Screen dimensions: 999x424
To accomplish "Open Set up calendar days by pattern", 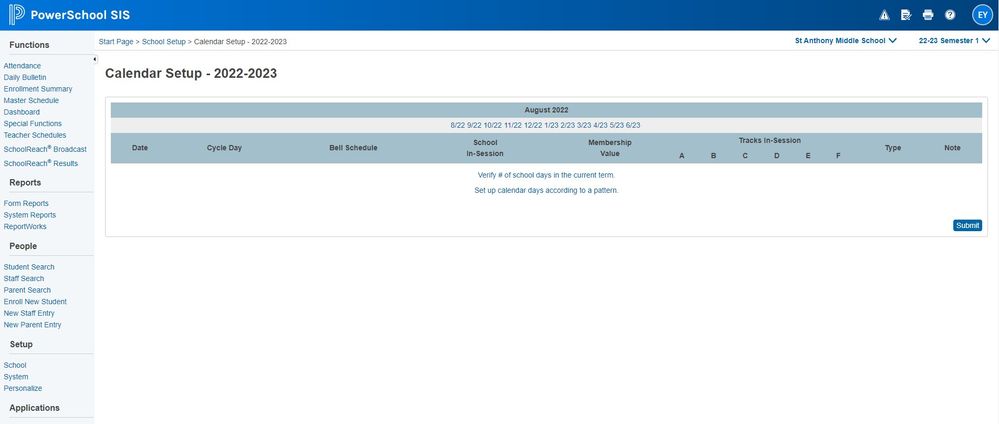I will [x=546, y=190].
